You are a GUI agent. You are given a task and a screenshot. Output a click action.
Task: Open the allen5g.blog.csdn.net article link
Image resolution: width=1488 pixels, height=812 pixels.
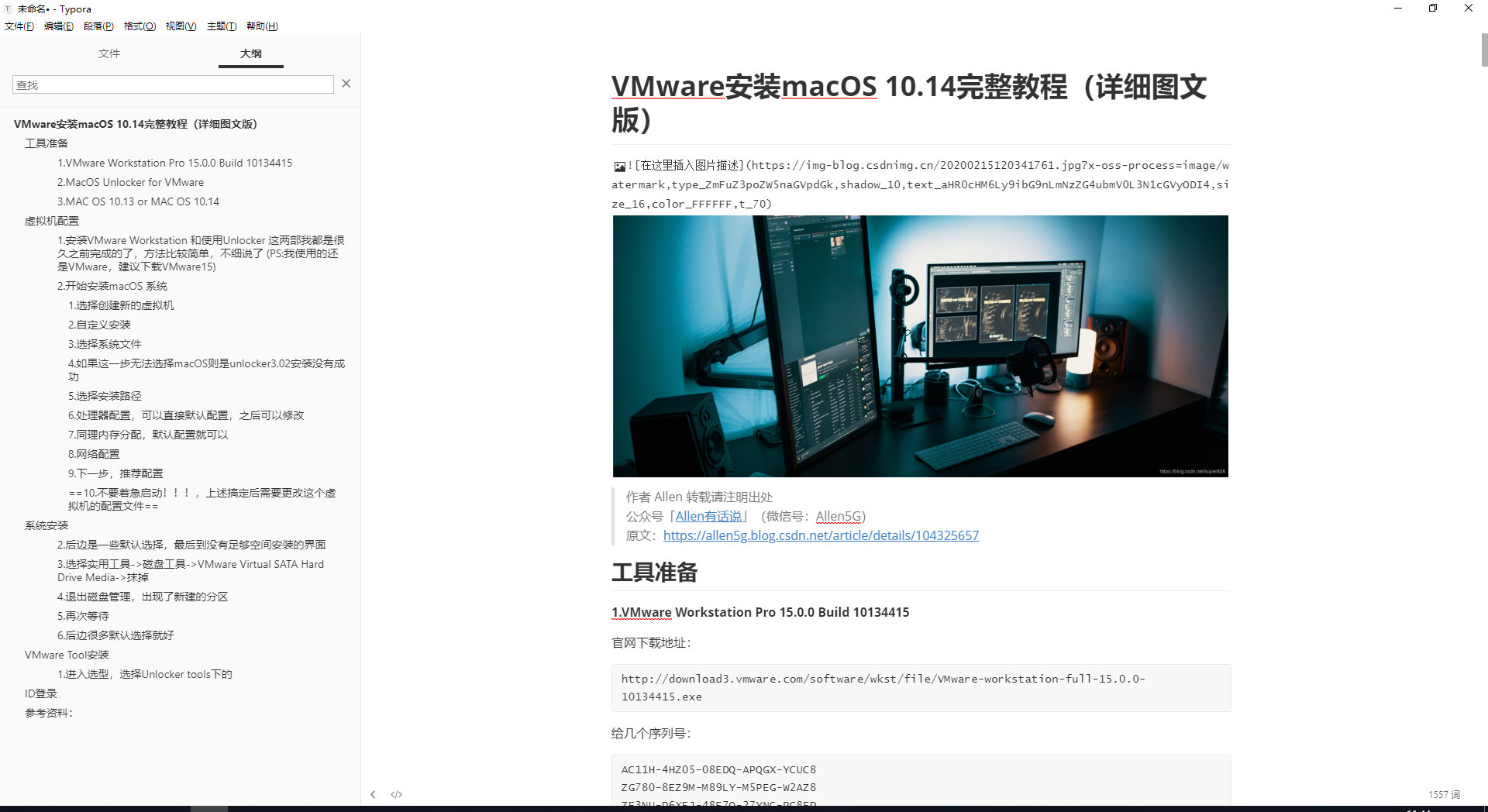click(821, 535)
